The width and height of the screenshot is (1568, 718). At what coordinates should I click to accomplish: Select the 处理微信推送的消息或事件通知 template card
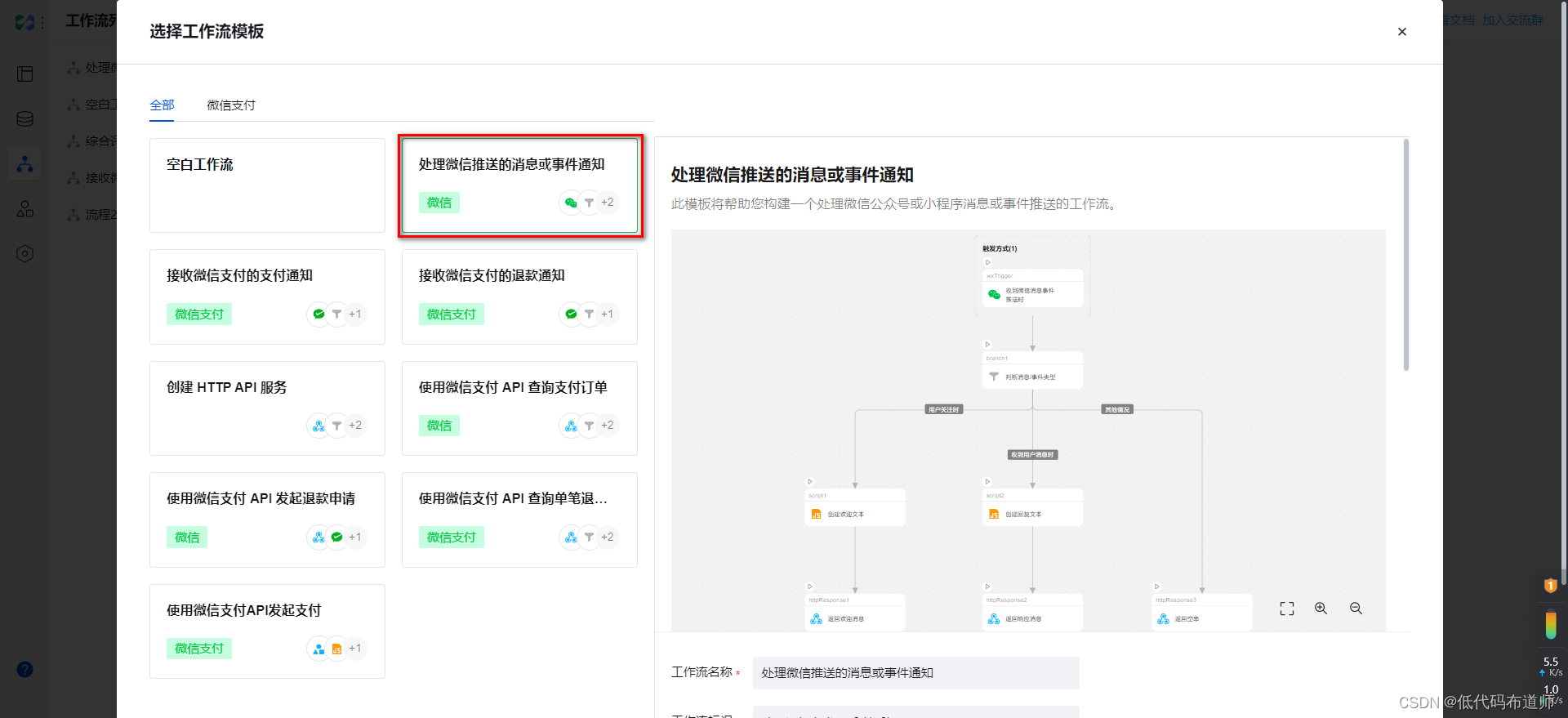(x=519, y=185)
